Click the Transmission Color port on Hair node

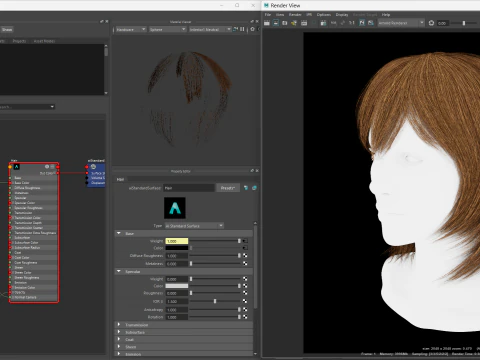click(10, 218)
